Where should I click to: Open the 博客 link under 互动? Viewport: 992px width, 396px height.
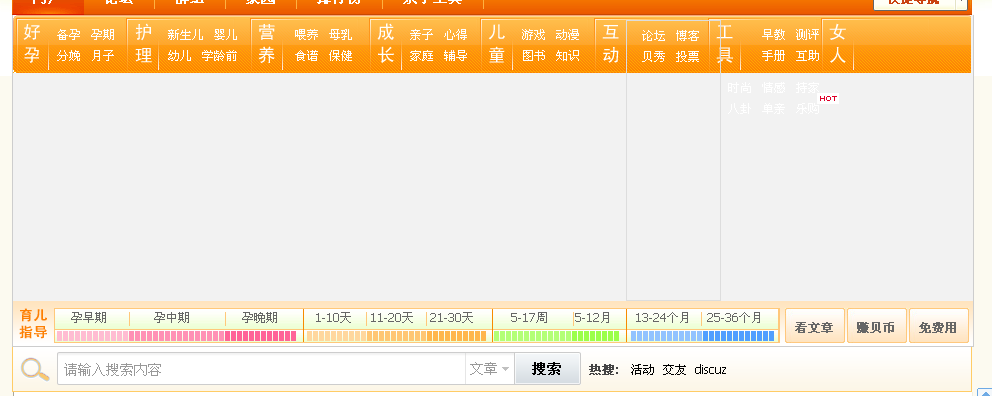(x=688, y=36)
